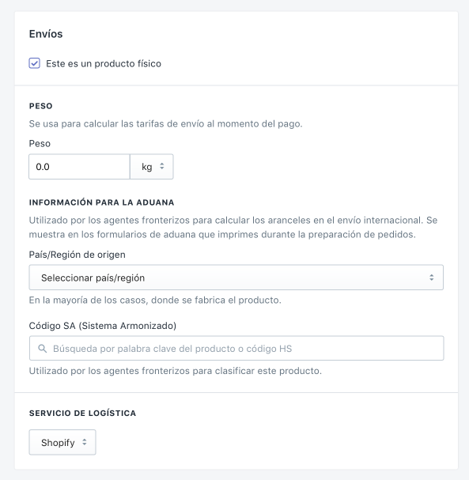The image size is (469, 480).
Task: Open the Shopify logistics service dropdown
Action: [x=62, y=442]
